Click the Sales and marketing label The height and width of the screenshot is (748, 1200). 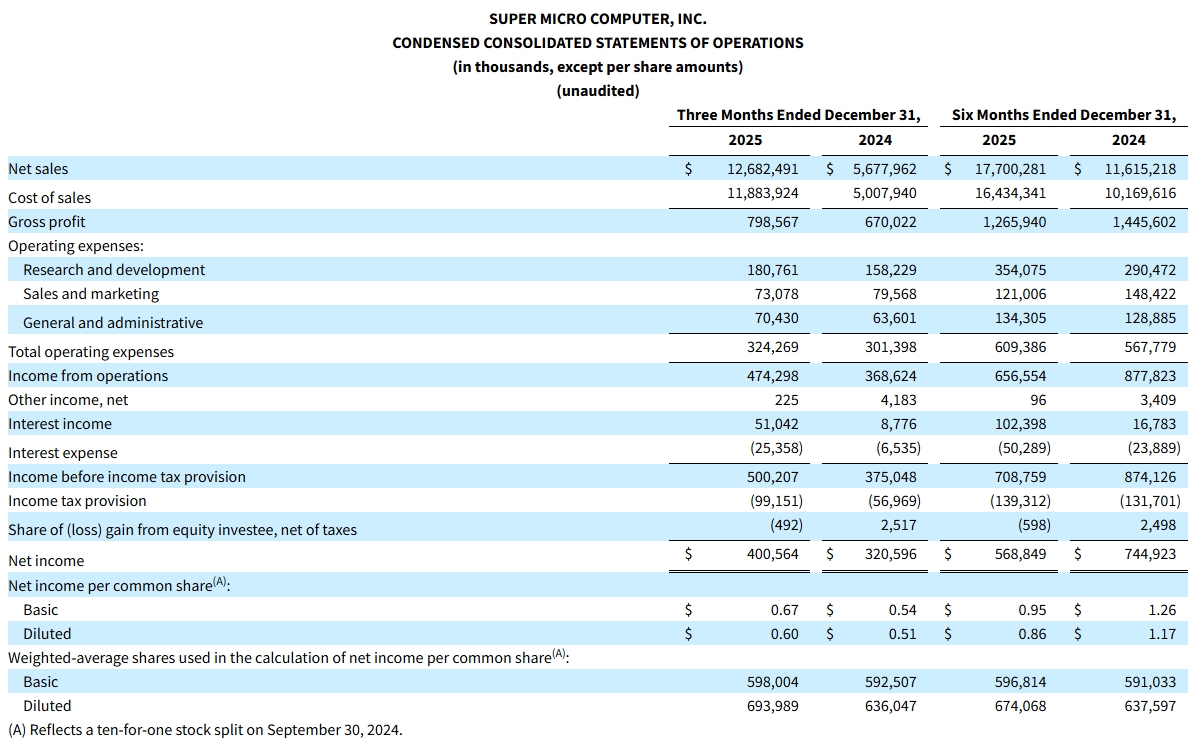91,294
